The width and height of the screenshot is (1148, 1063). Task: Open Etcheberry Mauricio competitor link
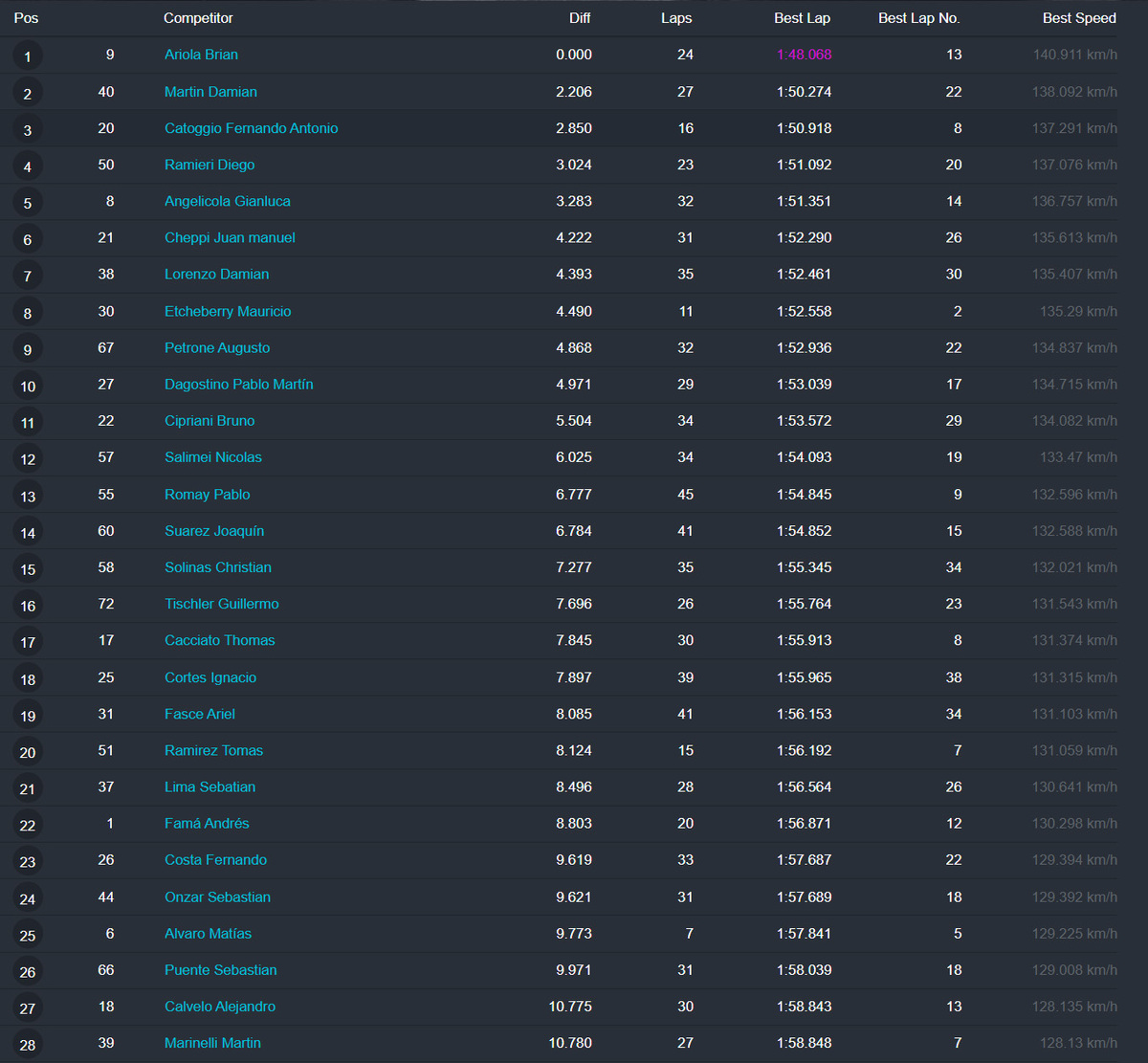(228, 311)
